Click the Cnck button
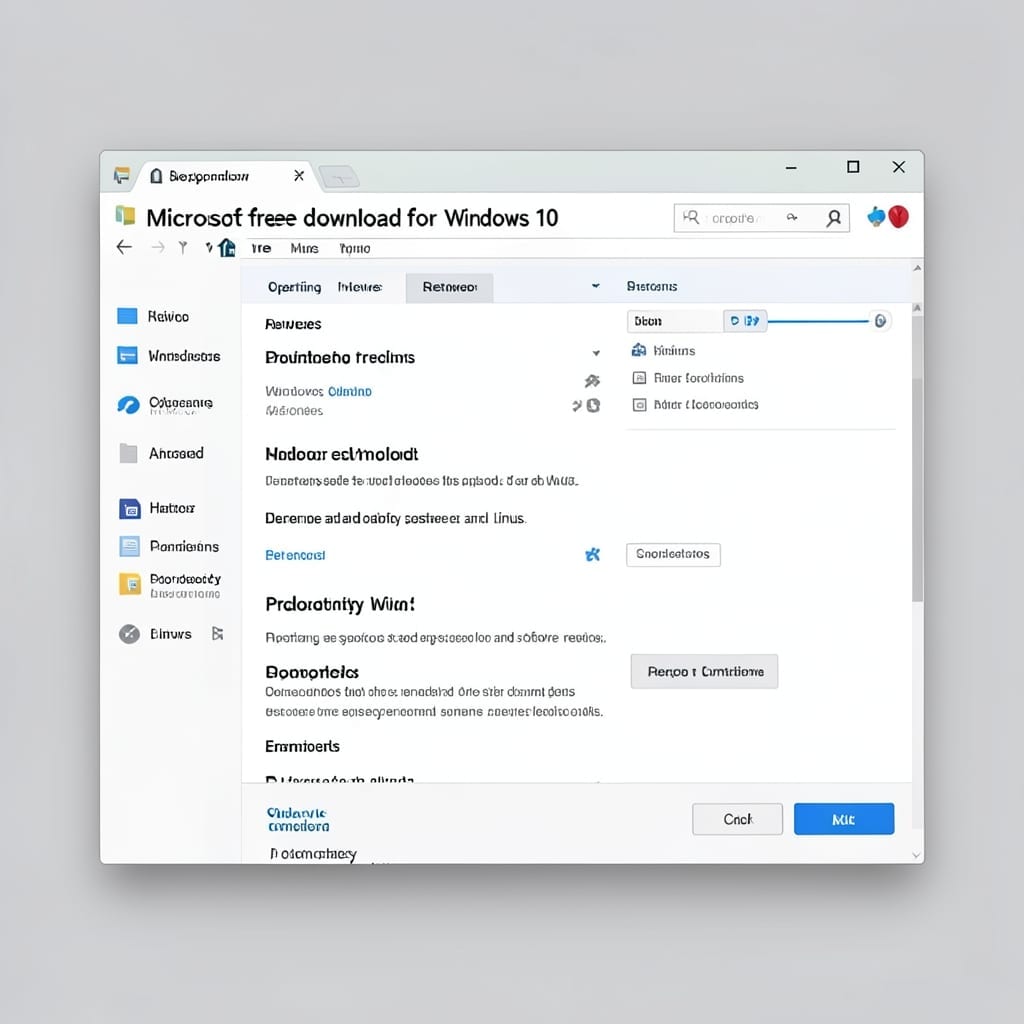 pyautogui.click(x=737, y=819)
